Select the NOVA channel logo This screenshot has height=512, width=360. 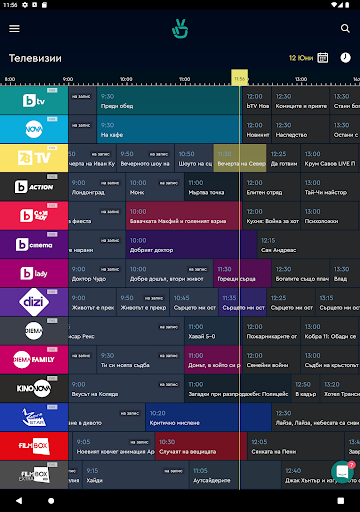(x=34, y=129)
